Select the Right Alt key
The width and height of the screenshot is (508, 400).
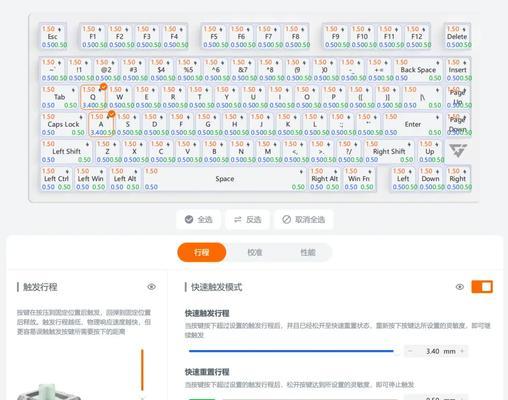click(324, 179)
